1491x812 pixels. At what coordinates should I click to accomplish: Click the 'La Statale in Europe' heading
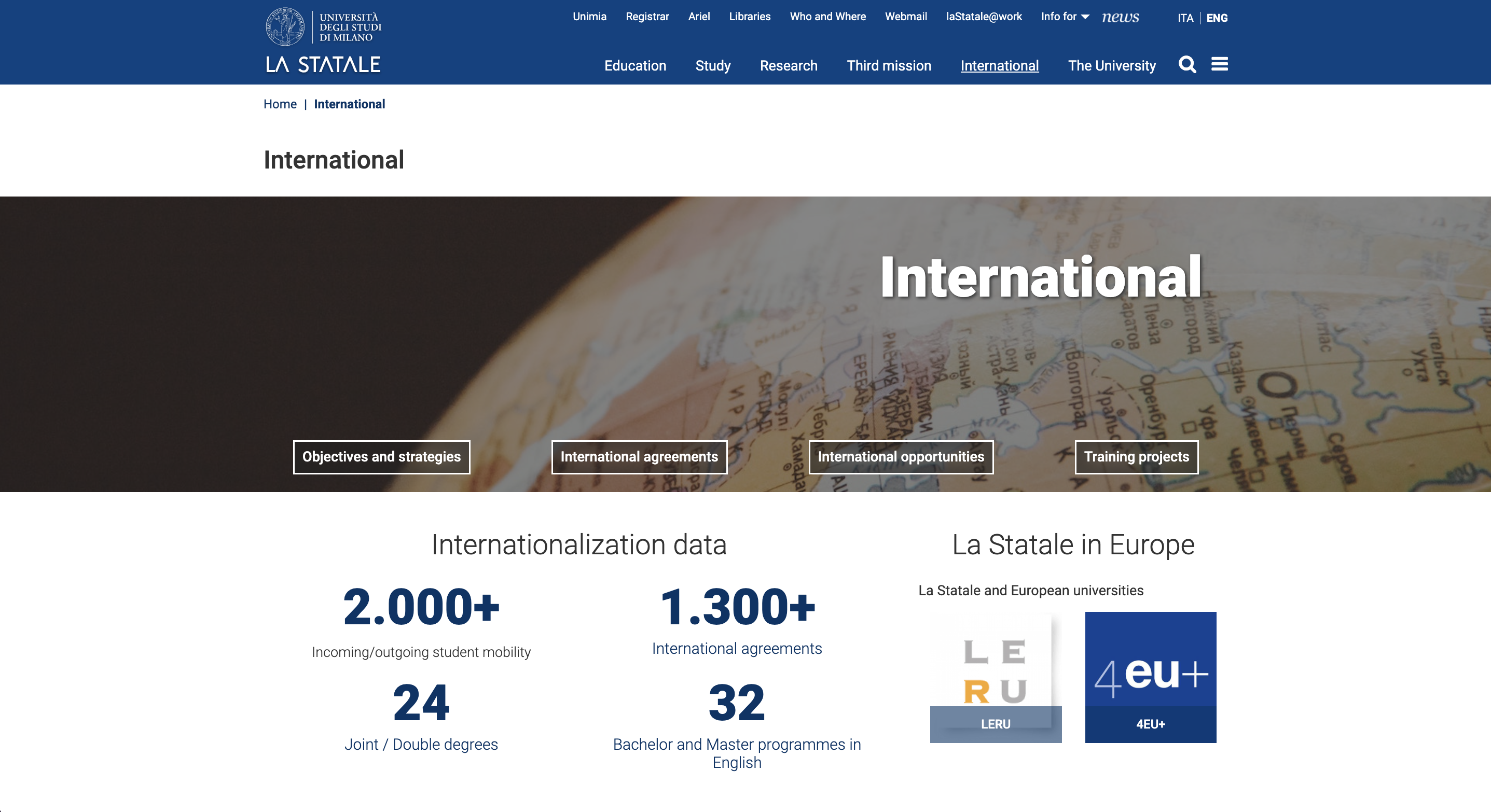pos(1073,545)
